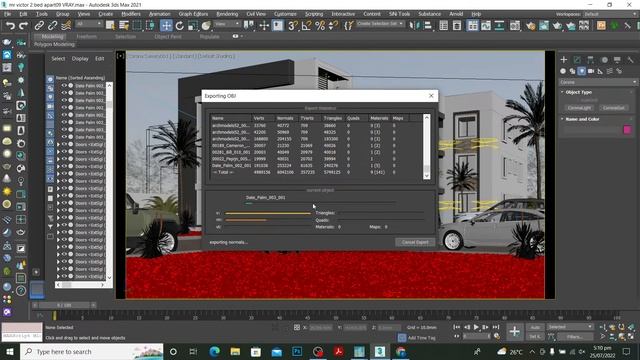Activate the Select and Scale tool

point(193,26)
